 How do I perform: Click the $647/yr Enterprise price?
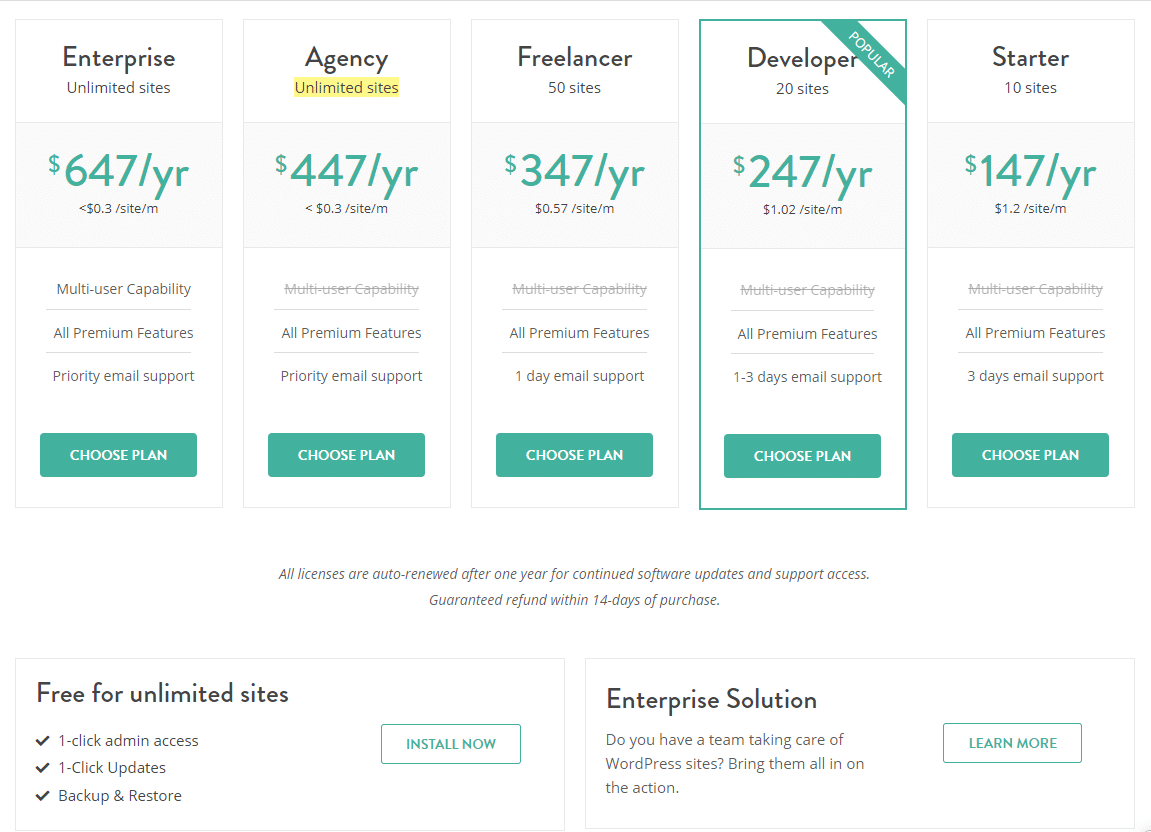click(119, 172)
